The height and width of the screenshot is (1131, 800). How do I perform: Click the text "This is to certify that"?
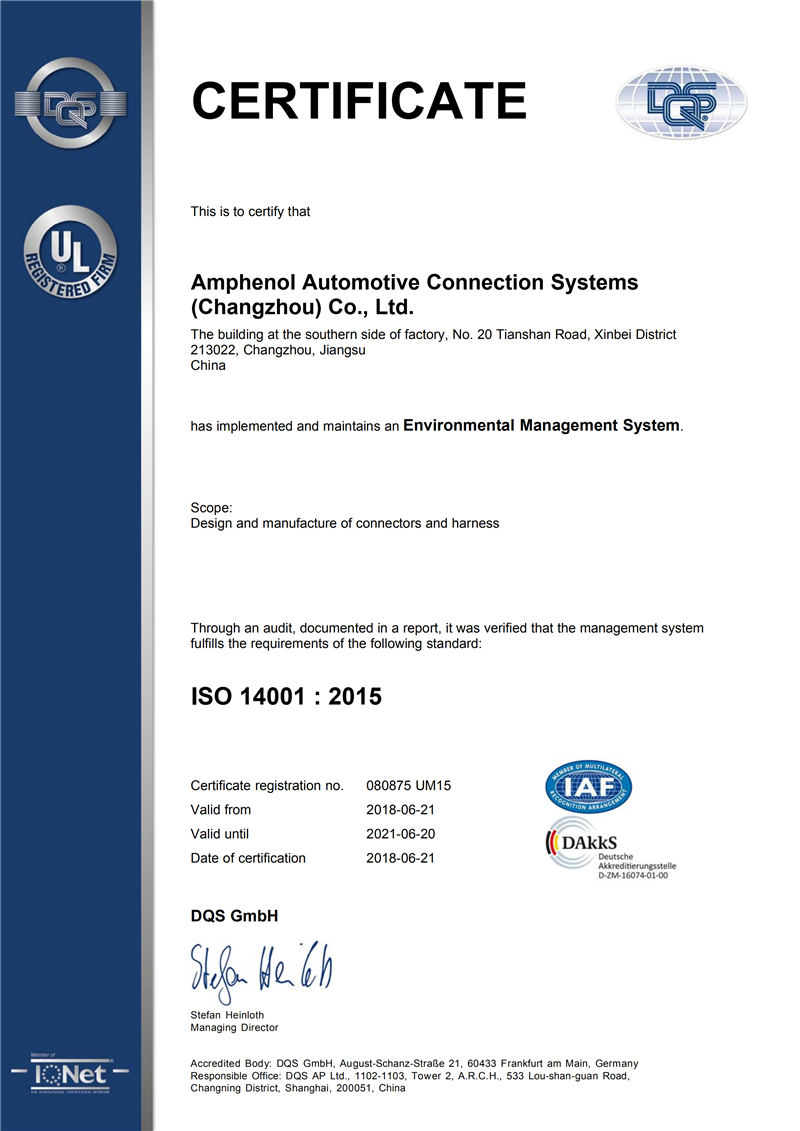(250, 211)
